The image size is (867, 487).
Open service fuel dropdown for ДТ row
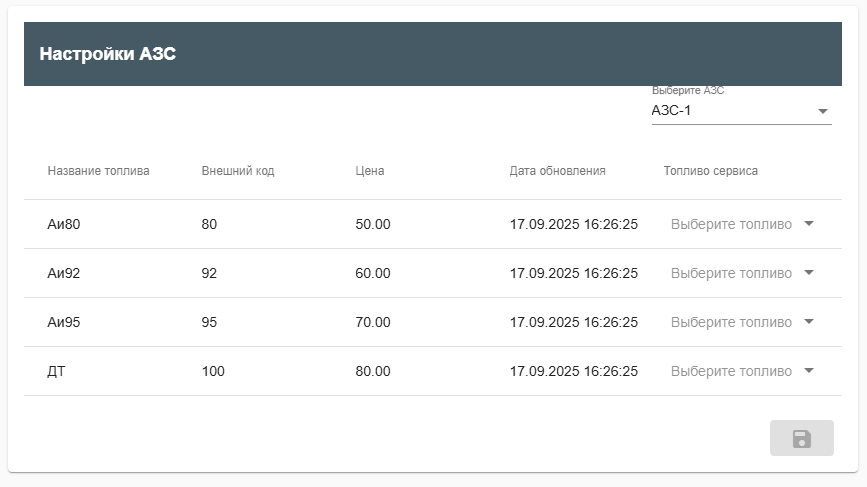[x=743, y=371]
